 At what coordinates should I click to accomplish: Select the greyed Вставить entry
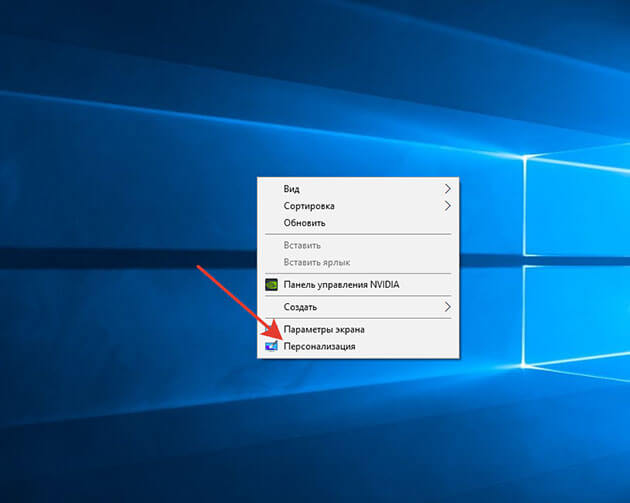(358, 245)
